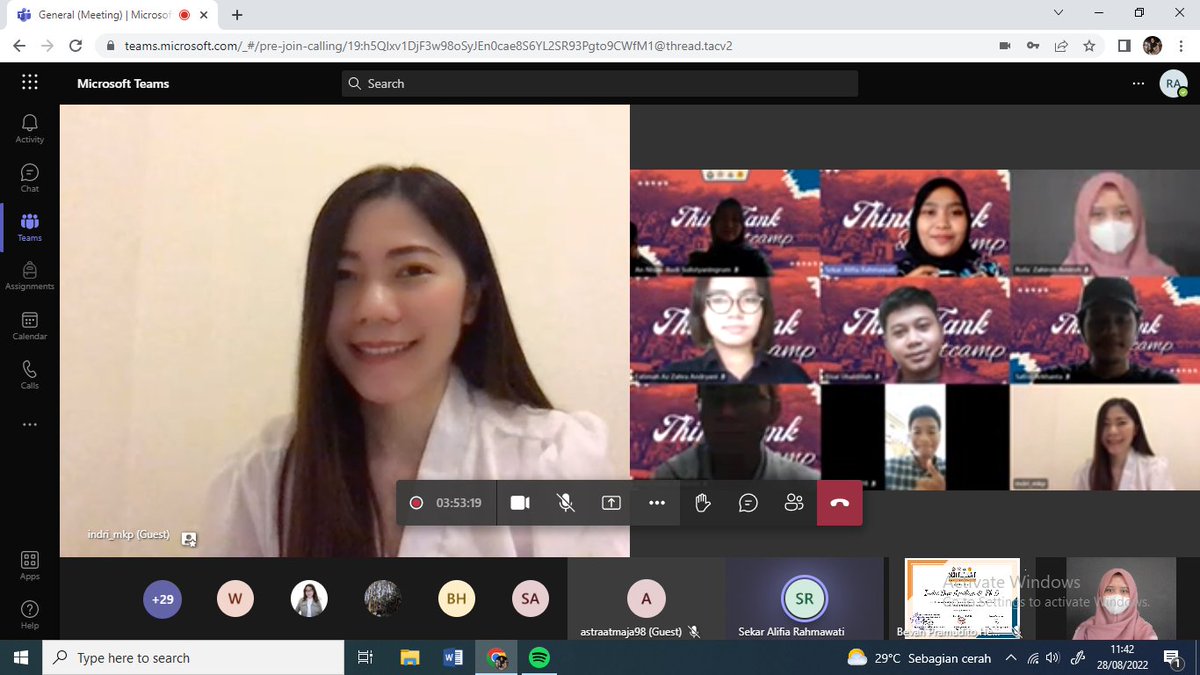1200x675 pixels.
Task: Show +29 more participants
Action: (162, 599)
